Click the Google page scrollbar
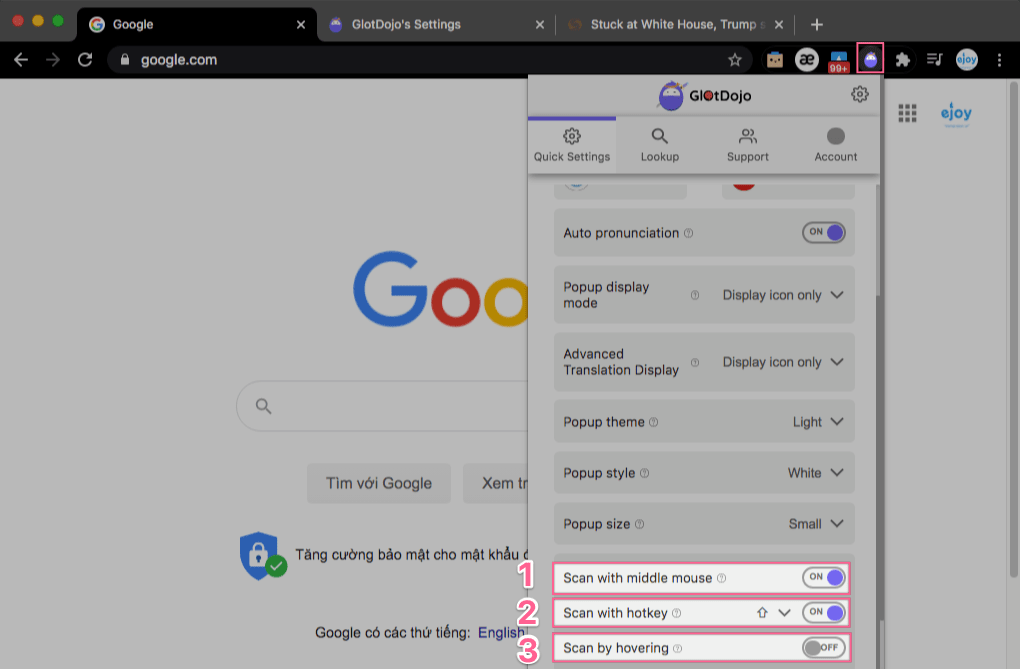Image resolution: width=1020 pixels, height=669 pixels. [x=1013, y=329]
